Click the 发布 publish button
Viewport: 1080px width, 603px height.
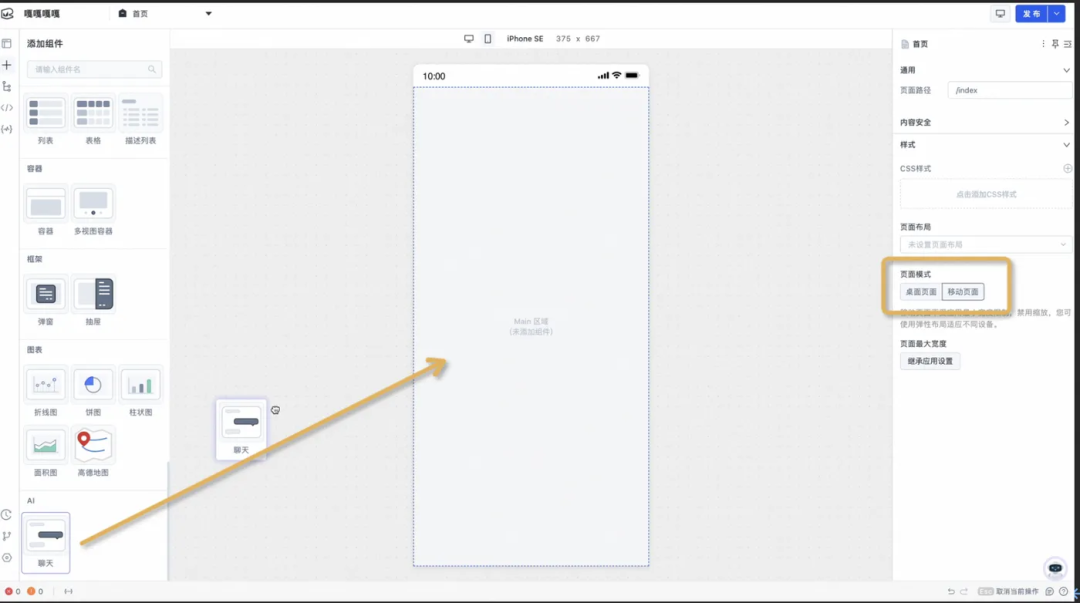tap(1031, 14)
